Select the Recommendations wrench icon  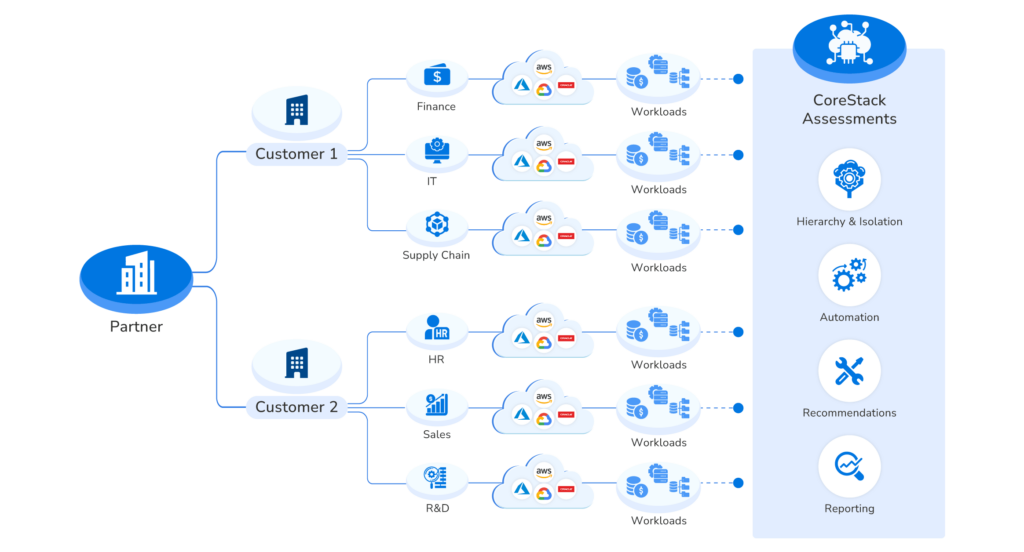click(x=849, y=371)
